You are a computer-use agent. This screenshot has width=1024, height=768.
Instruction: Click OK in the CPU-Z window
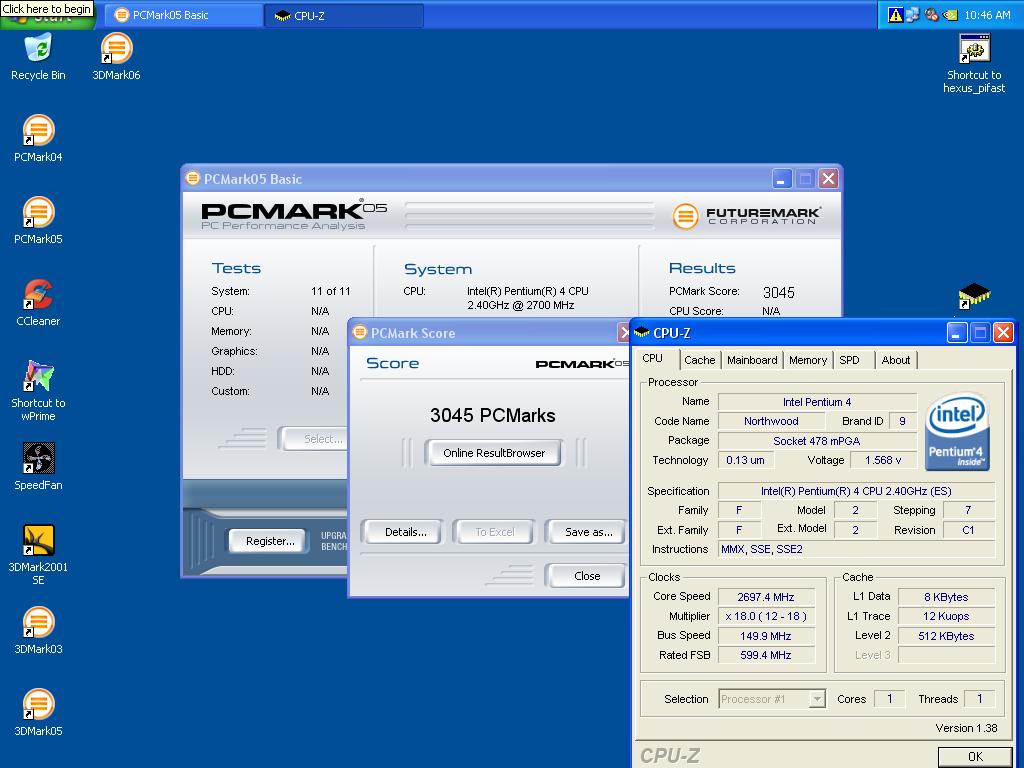pyautogui.click(x=976, y=756)
